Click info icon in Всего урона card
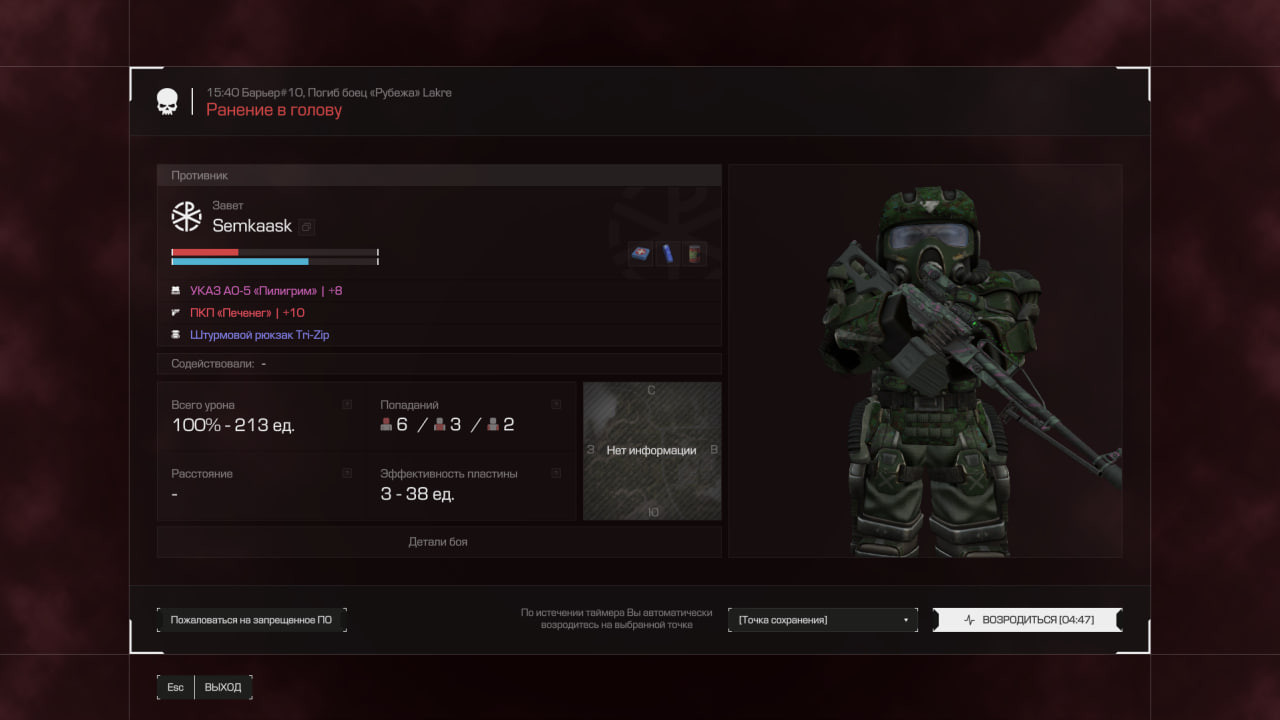 pos(347,405)
